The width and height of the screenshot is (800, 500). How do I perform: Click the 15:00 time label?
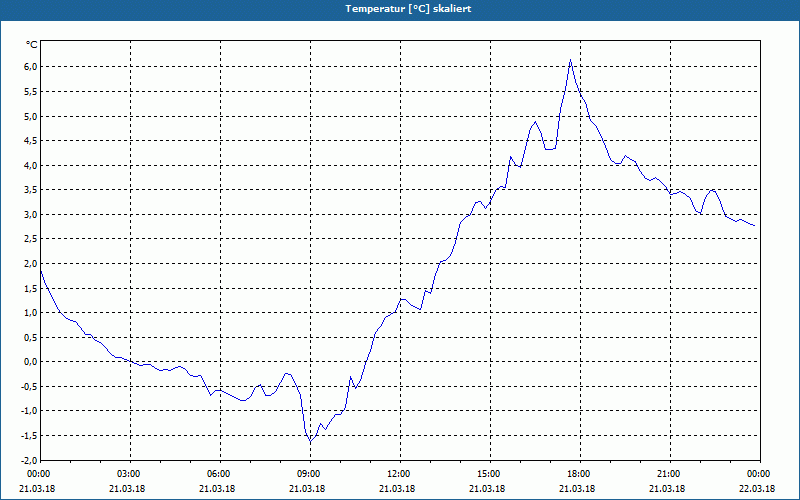(x=490, y=474)
